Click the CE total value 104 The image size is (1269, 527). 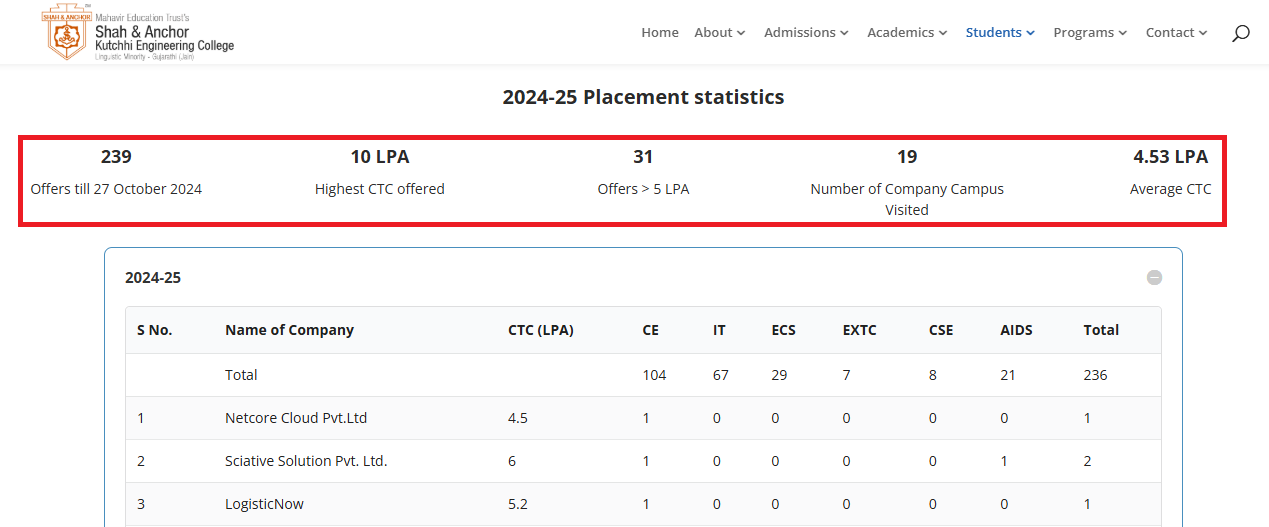click(x=654, y=375)
